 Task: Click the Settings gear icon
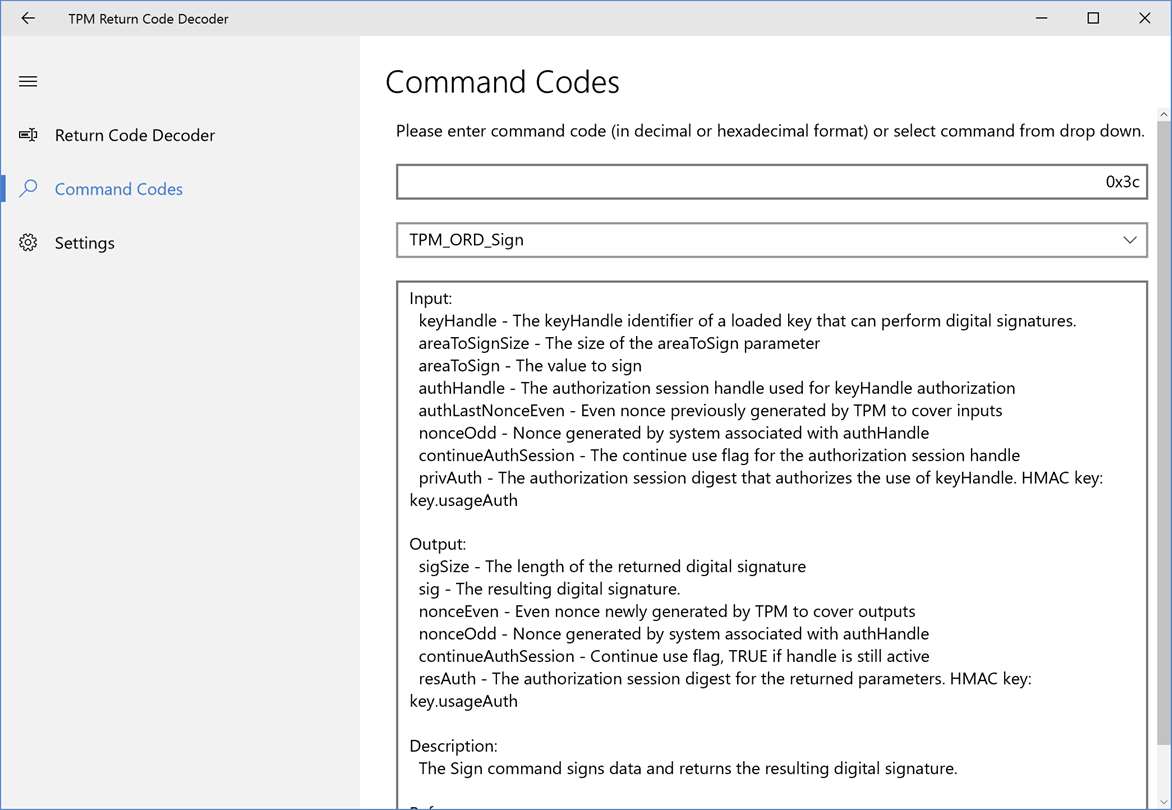[28, 243]
